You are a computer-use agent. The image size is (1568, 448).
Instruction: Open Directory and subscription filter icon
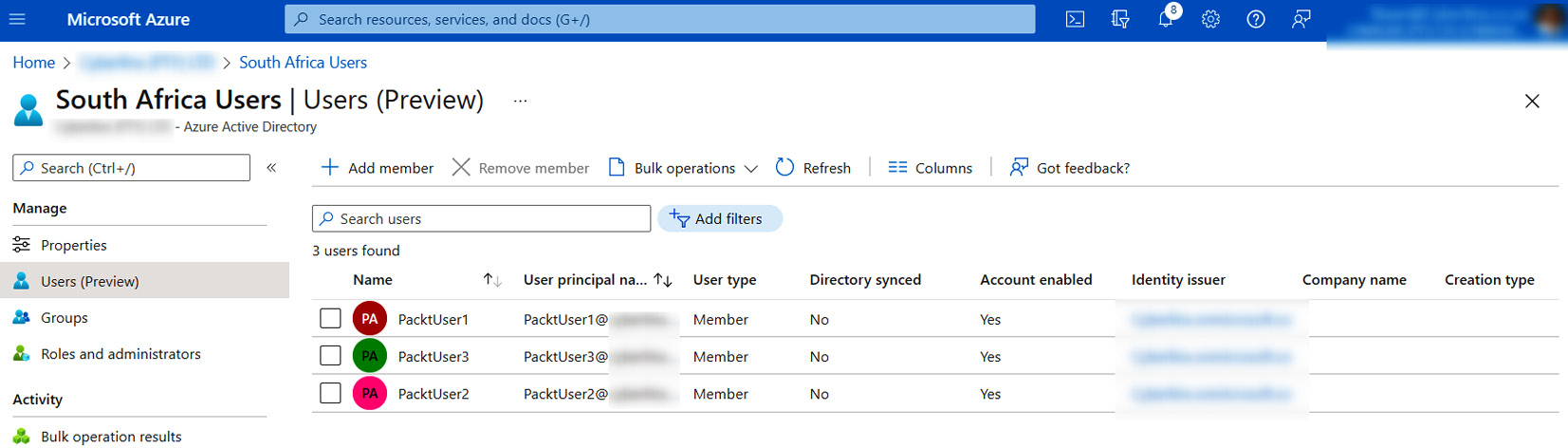click(x=1120, y=19)
